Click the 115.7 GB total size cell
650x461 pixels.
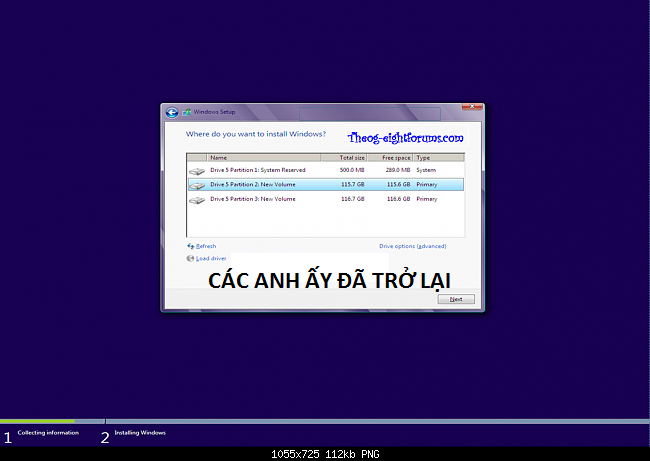[x=352, y=184]
